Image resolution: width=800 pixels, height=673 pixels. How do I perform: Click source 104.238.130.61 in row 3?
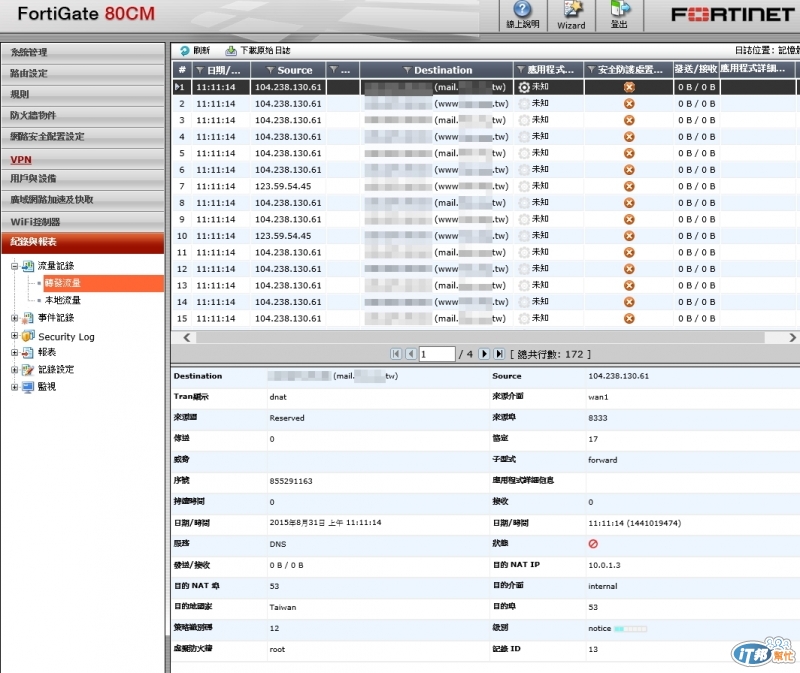(x=288, y=120)
